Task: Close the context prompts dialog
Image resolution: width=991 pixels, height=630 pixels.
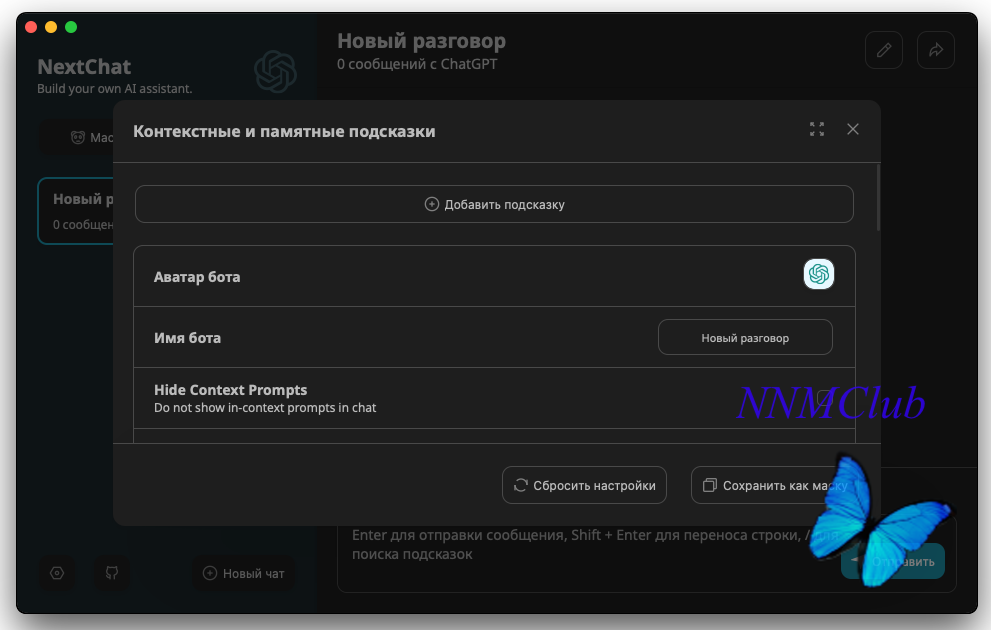Action: pyautogui.click(x=853, y=129)
